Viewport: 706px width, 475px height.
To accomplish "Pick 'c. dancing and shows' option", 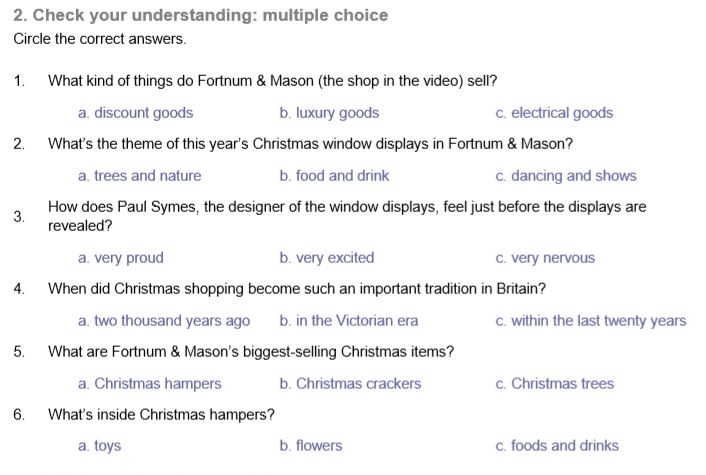I will tap(565, 176).
